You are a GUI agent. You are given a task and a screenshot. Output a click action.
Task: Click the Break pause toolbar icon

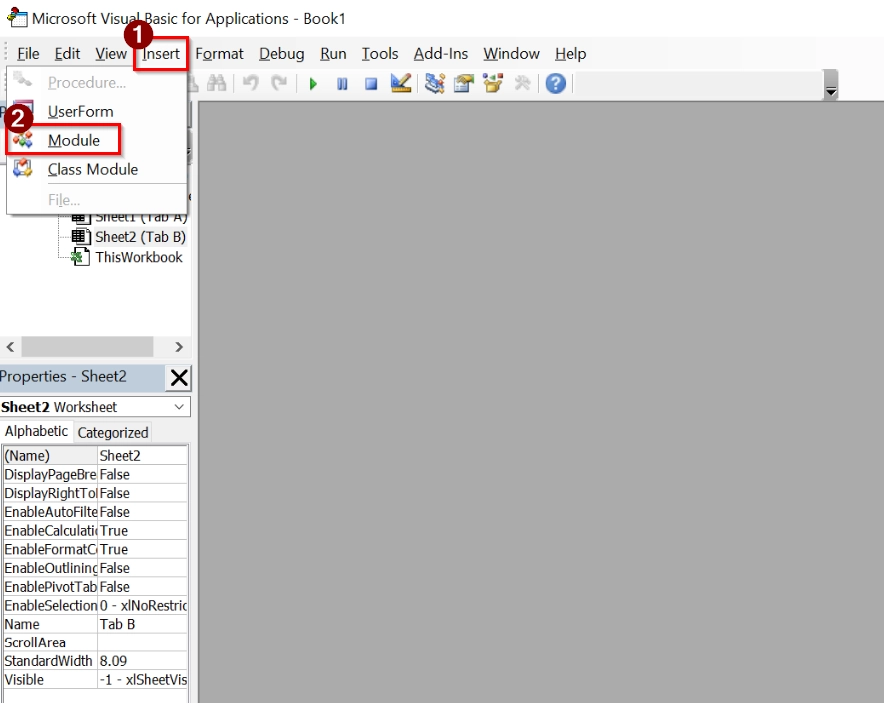(x=342, y=84)
